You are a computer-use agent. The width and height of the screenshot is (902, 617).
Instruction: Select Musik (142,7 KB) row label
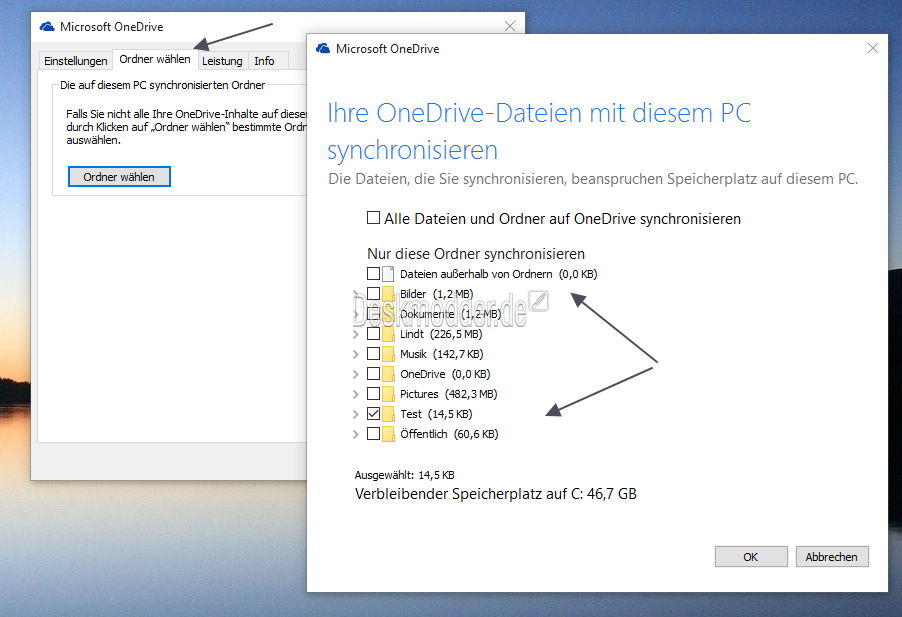click(x=442, y=354)
